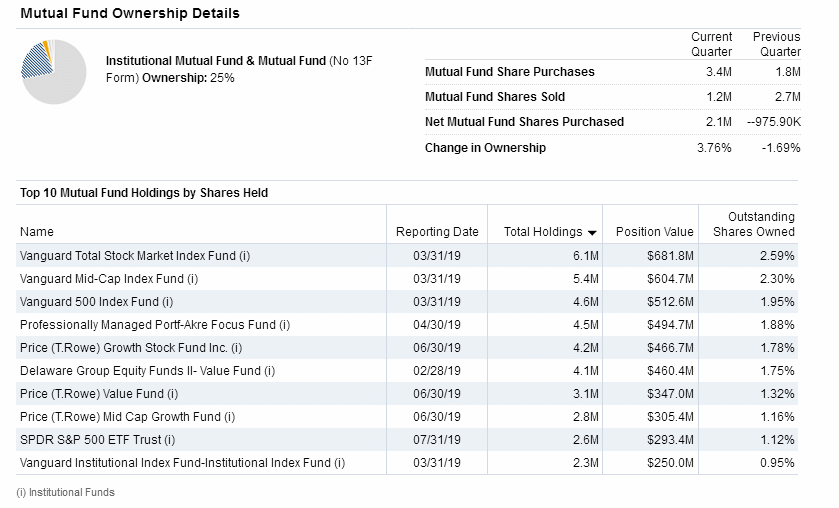Select Price (T.Rowe) Growth Stock Fund Inc.
Image resolution: width=839 pixels, height=508 pixels.
131,348
